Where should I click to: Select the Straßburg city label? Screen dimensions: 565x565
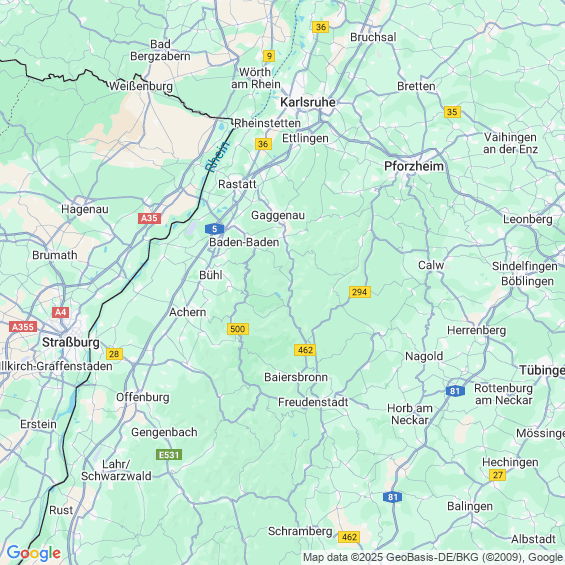click(x=71, y=342)
